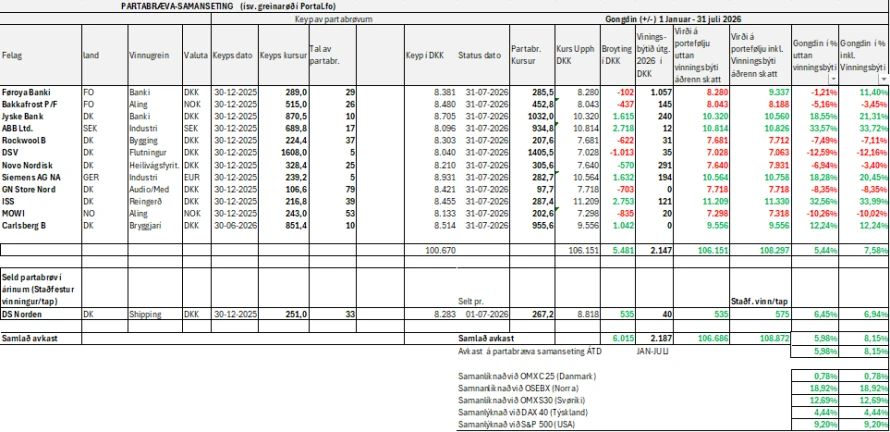Select the Broyting í DKK header
Image resolution: width=890 pixels, height=432 pixels.
617,55
